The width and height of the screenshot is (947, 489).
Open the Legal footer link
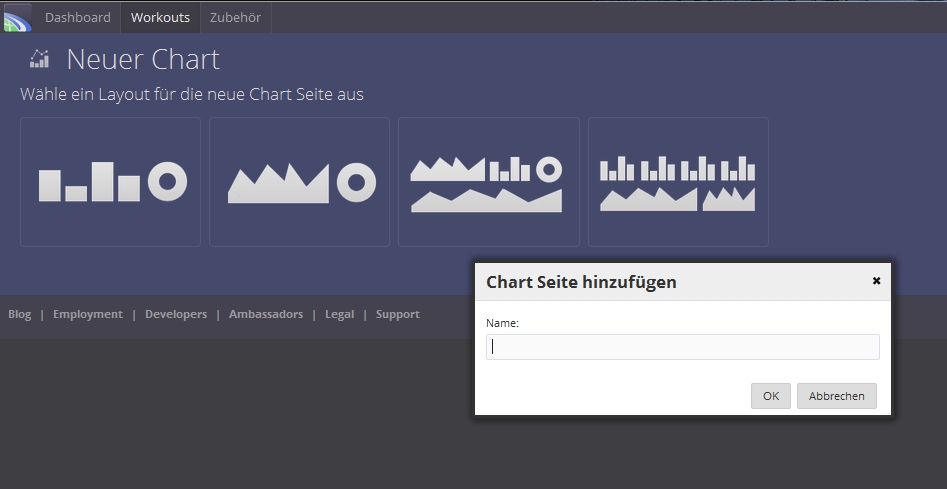pos(339,314)
